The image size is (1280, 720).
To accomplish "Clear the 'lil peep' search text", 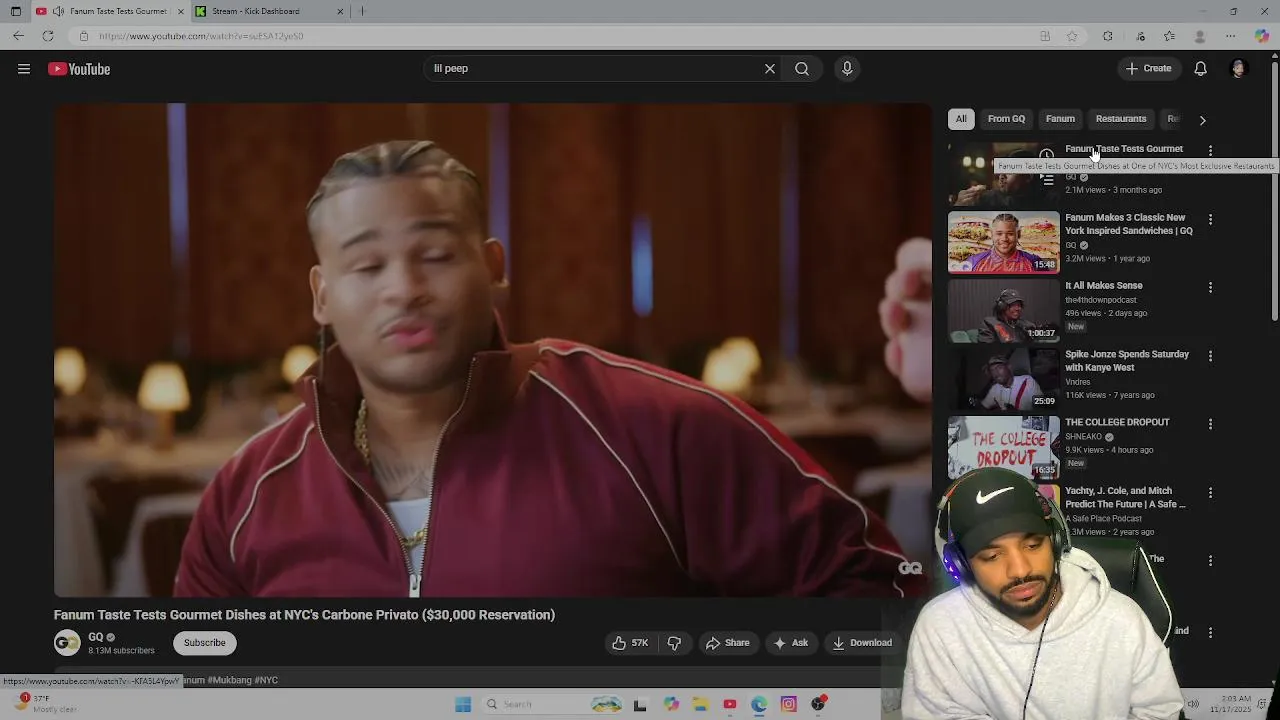I will [x=770, y=69].
